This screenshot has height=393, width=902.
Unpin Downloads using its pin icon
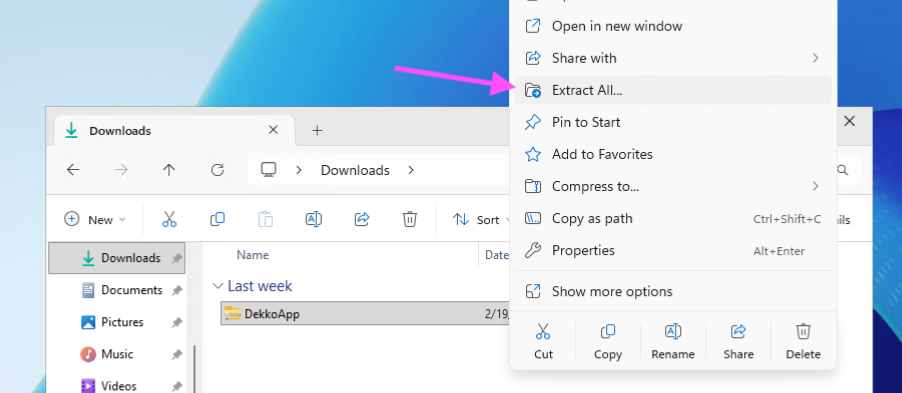tap(177, 258)
